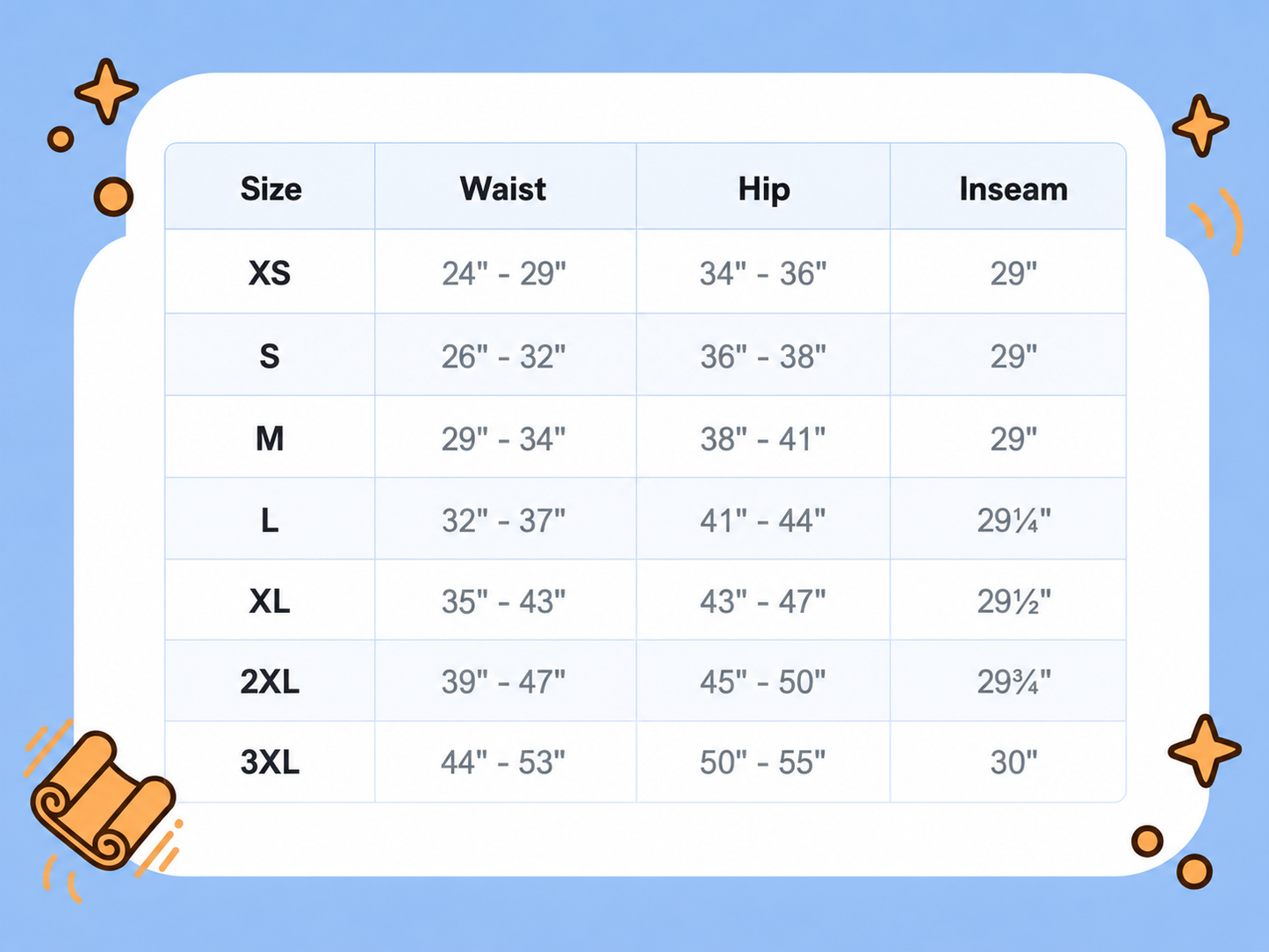The image size is (1269, 952).
Task: Click the L inseam value 29¼"
Action: [x=1013, y=521]
